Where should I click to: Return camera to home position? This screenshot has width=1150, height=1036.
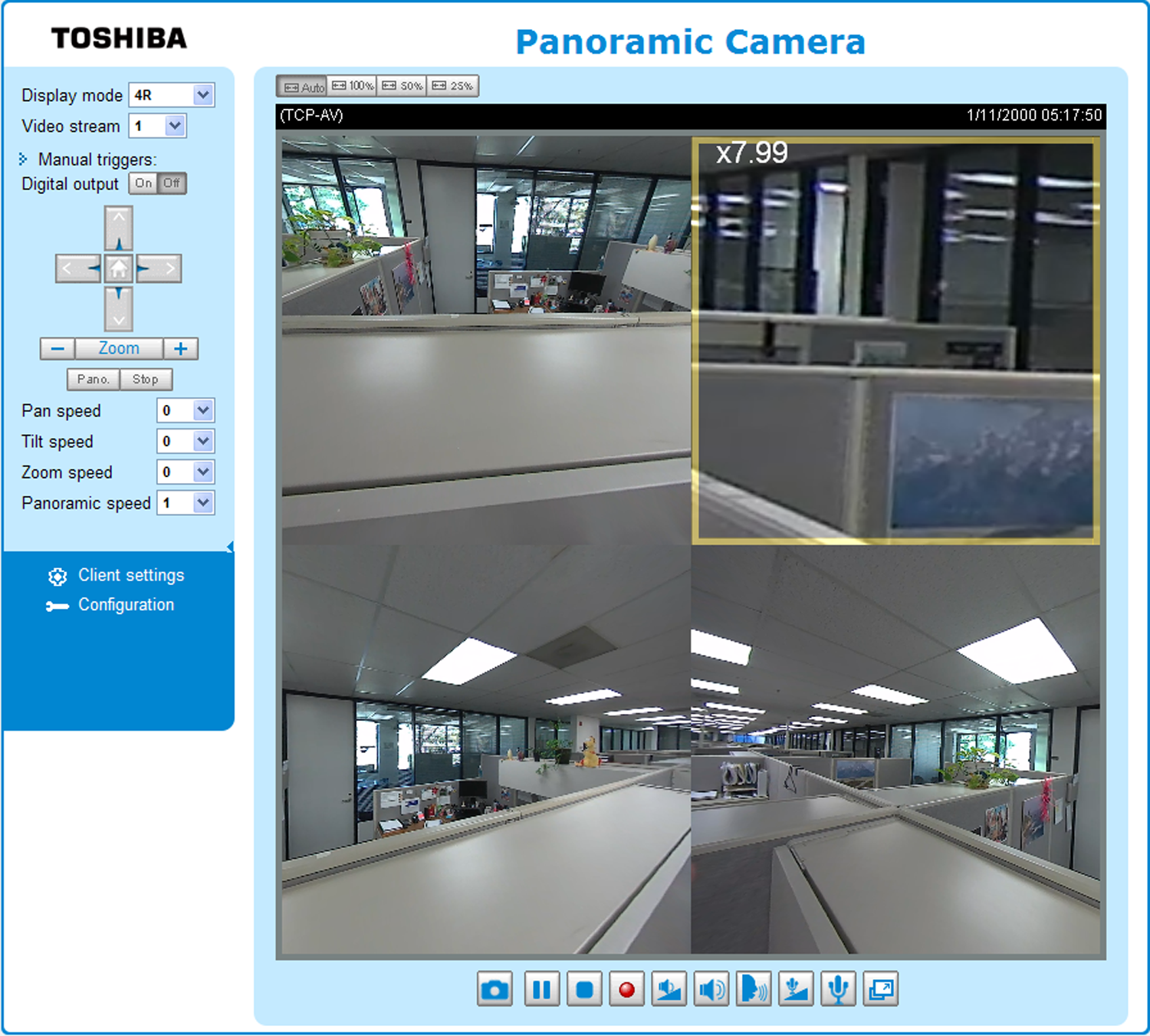click(x=119, y=268)
